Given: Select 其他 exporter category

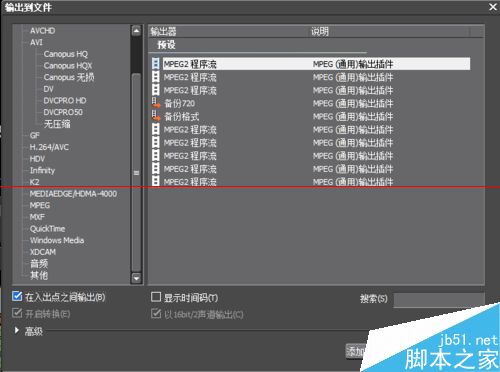Looking at the screenshot, I should pos(39,275).
